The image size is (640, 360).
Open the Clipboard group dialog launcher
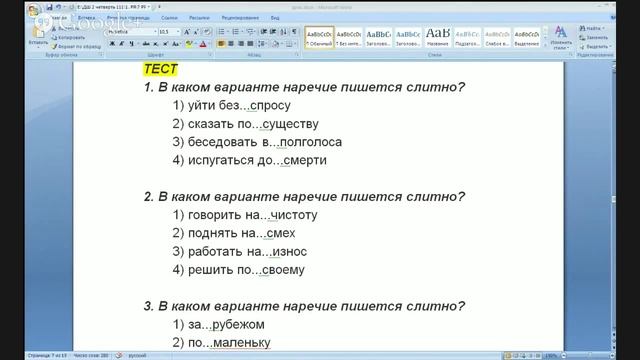tap(100, 55)
